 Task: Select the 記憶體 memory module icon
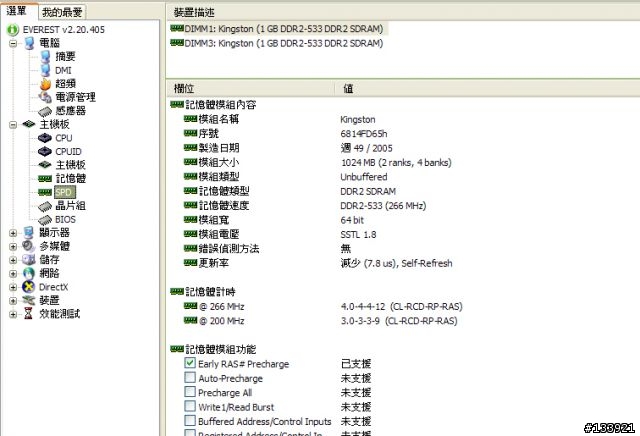45,178
